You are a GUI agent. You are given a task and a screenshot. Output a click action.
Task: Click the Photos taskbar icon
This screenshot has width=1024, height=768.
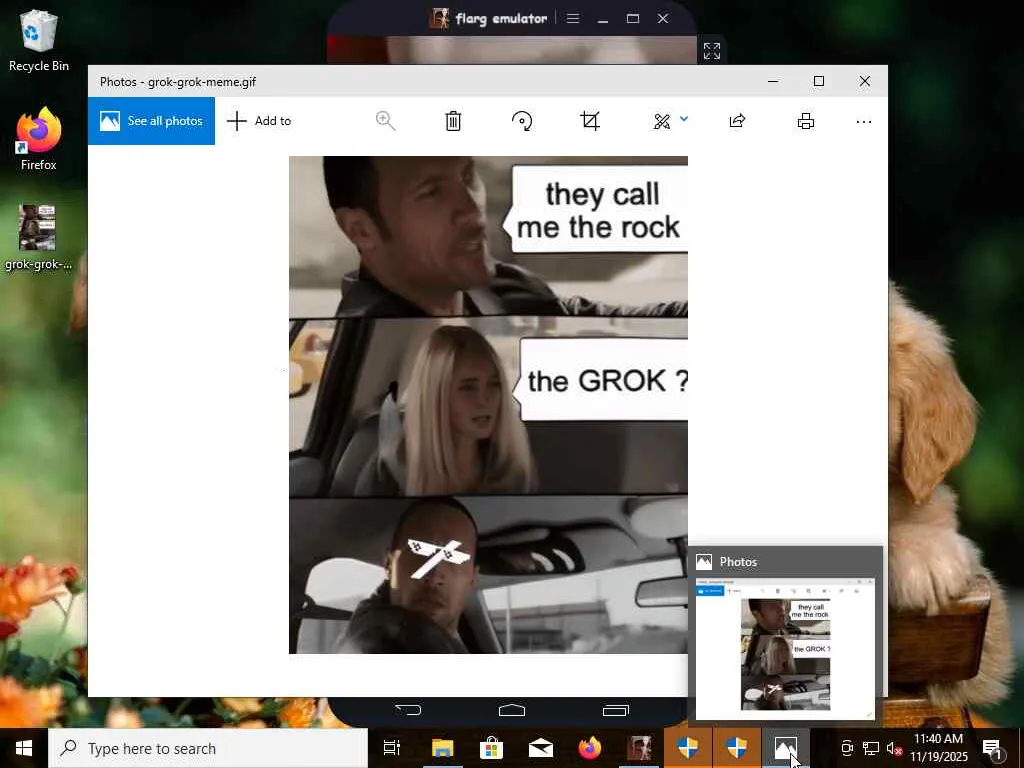point(786,748)
